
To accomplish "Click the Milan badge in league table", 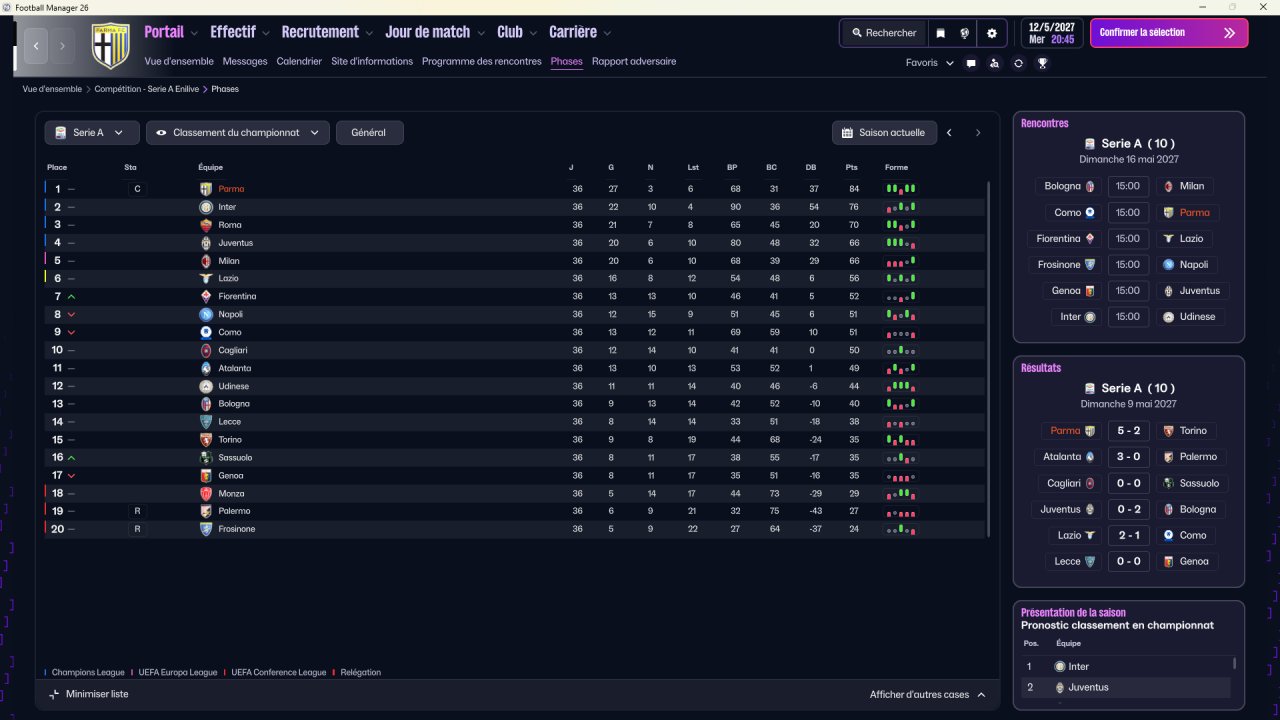I will tap(206, 261).
